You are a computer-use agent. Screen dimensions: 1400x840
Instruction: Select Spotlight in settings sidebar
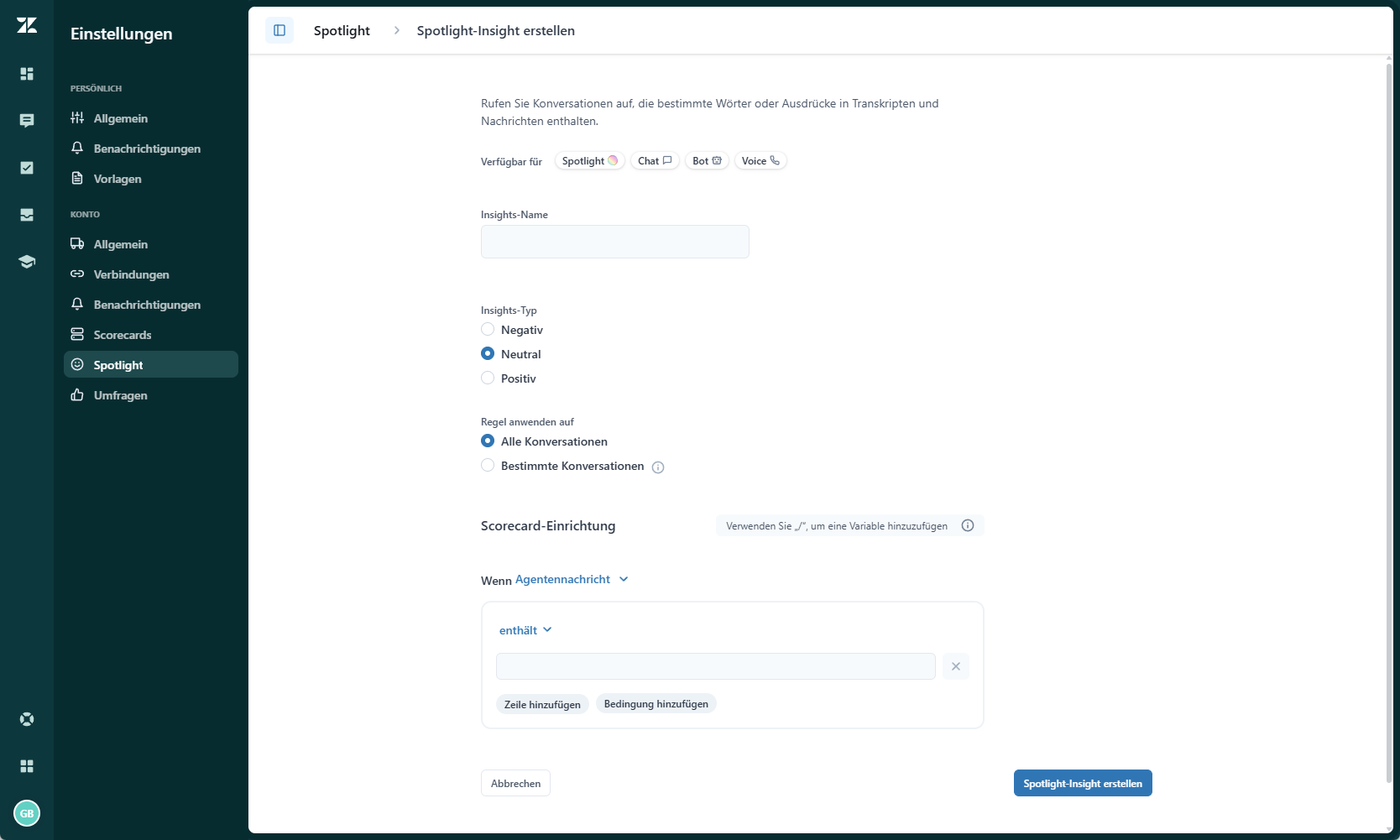point(151,365)
